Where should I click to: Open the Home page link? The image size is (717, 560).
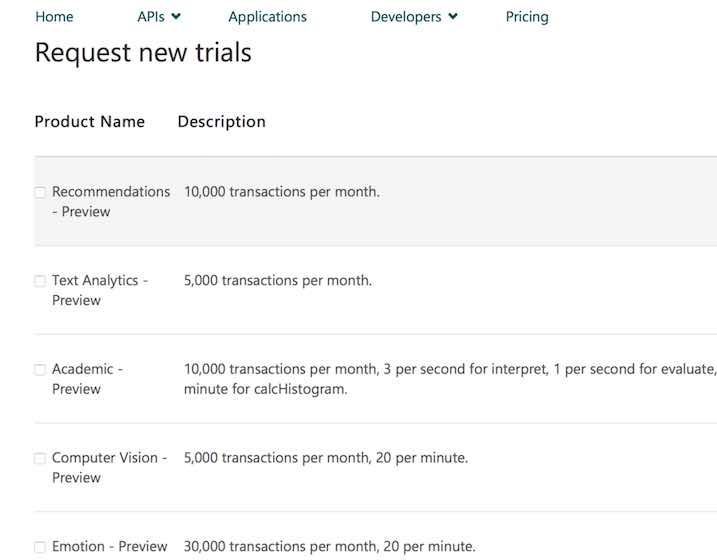point(54,17)
